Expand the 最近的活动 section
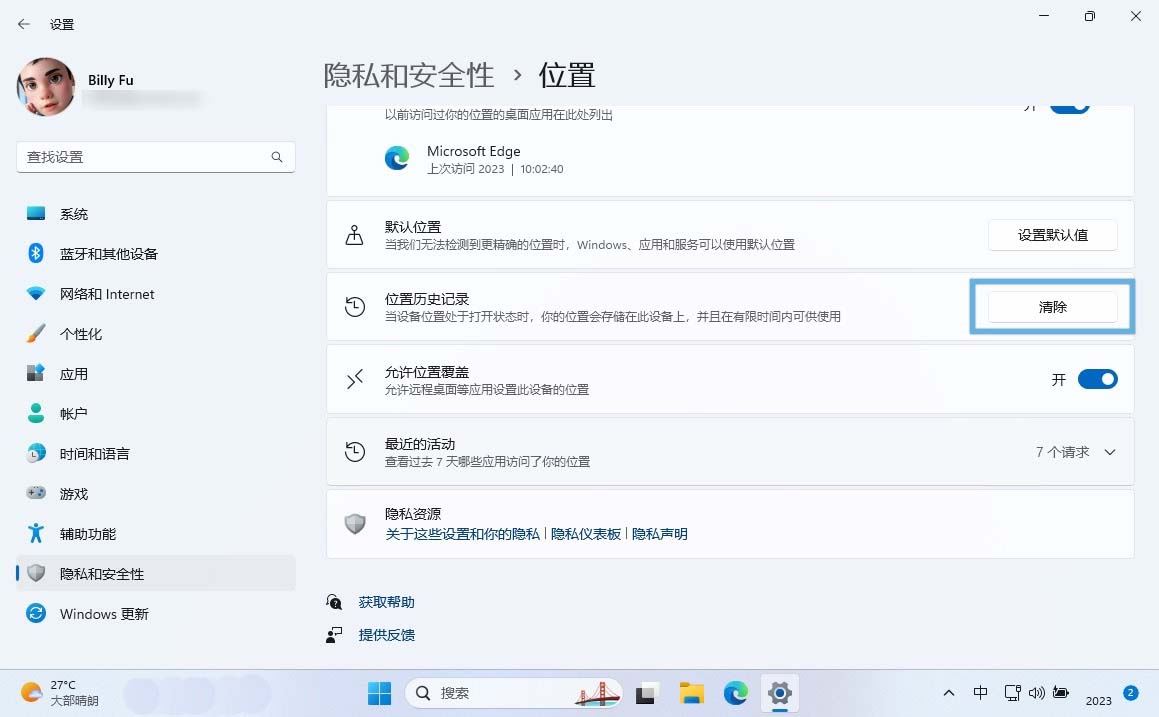Image resolution: width=1159 pixels, height=717 pixels. click(1110, 452)
